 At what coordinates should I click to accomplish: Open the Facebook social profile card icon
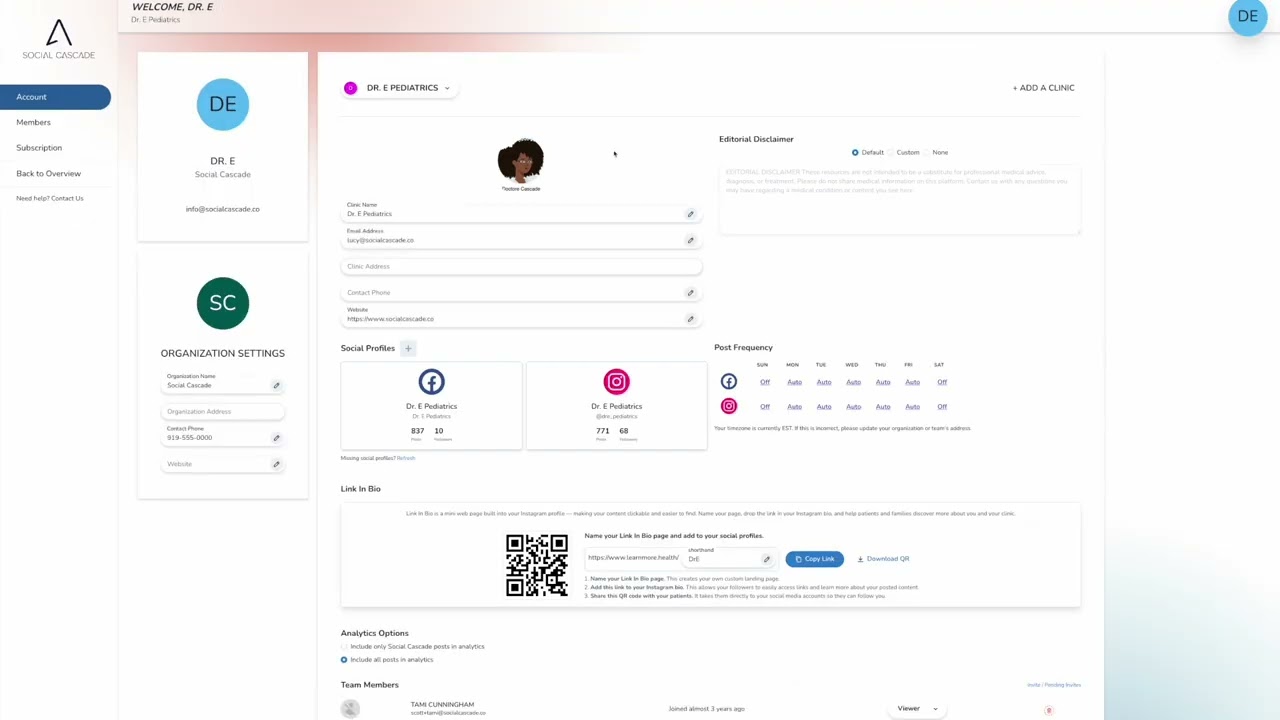431,382
